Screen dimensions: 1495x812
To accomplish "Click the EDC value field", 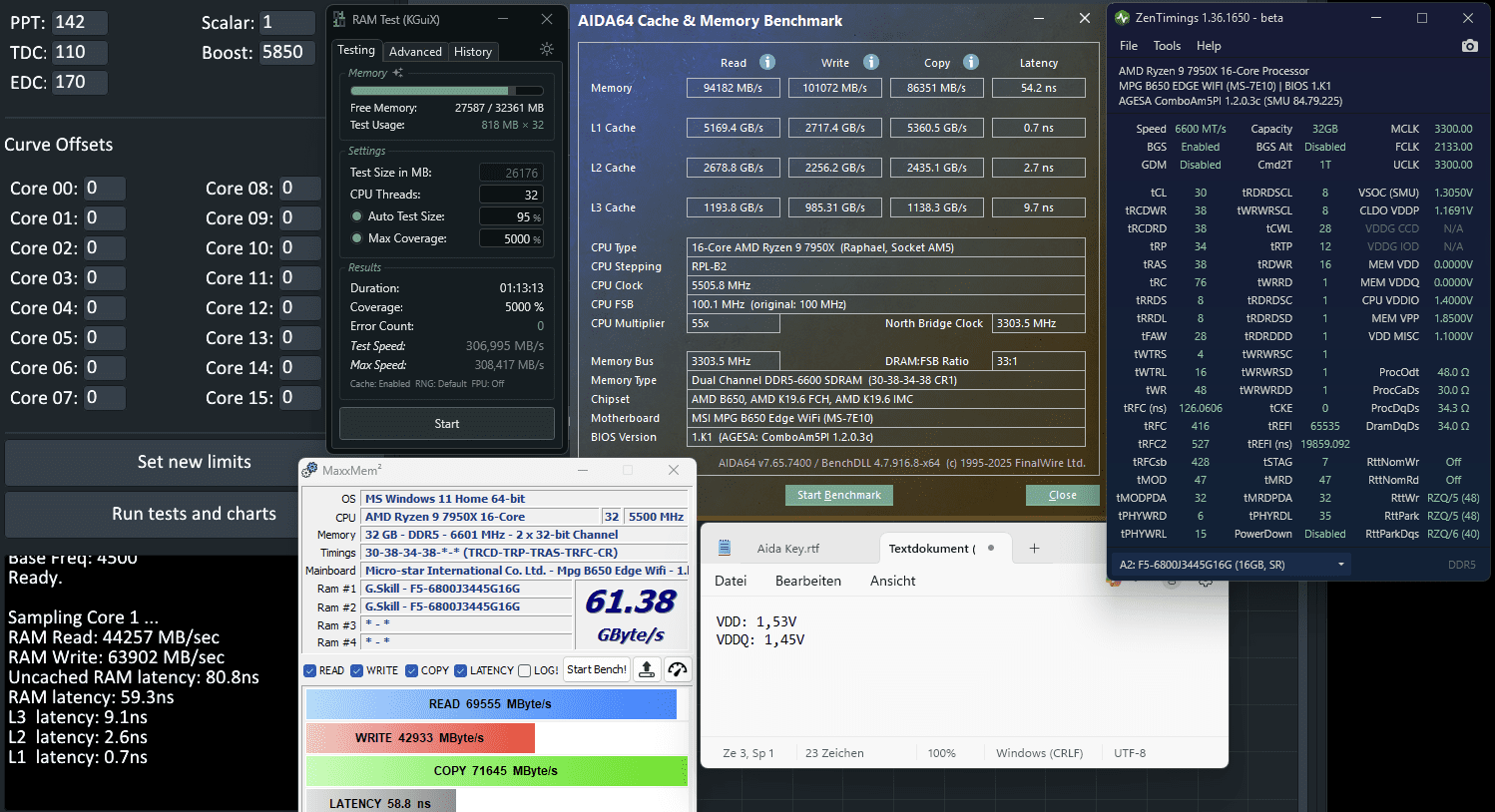I will [80, 82].
